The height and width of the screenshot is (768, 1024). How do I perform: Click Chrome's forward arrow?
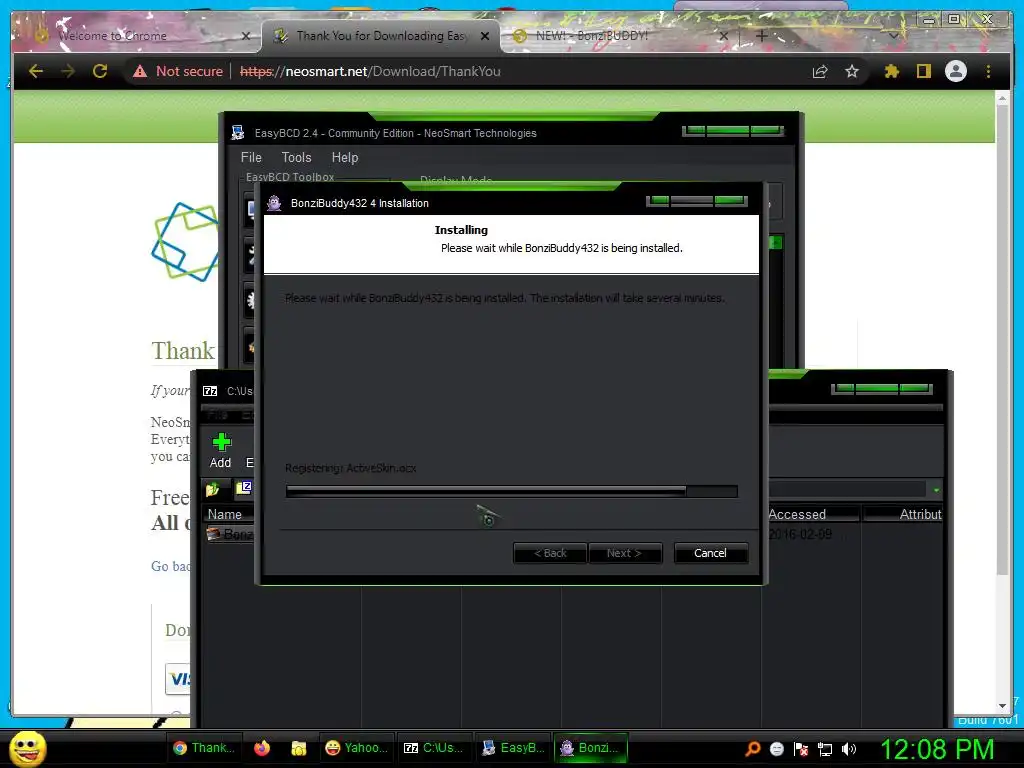pos(68,71)
